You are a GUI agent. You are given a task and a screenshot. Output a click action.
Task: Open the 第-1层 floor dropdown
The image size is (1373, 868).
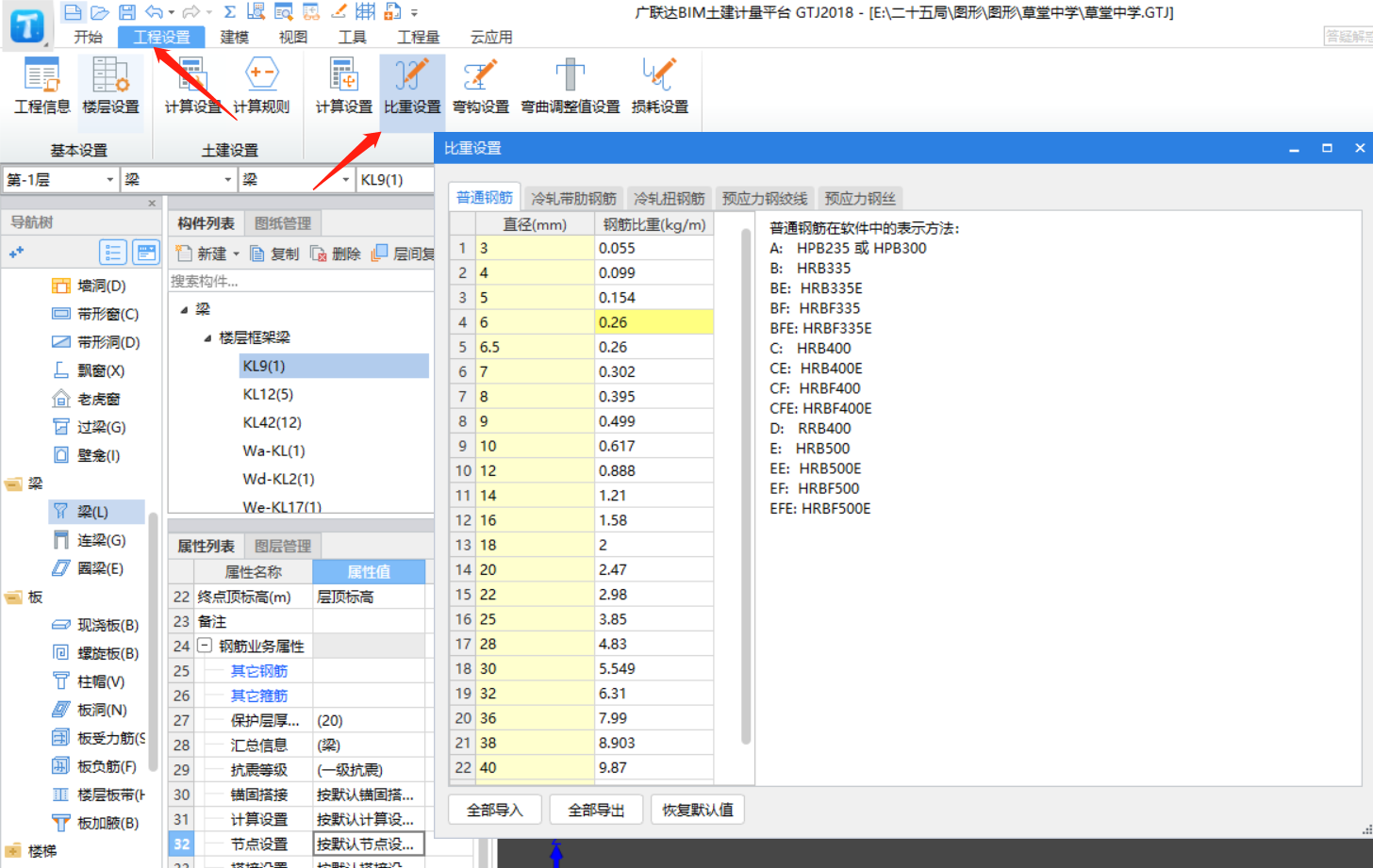(x=109, y=179)
